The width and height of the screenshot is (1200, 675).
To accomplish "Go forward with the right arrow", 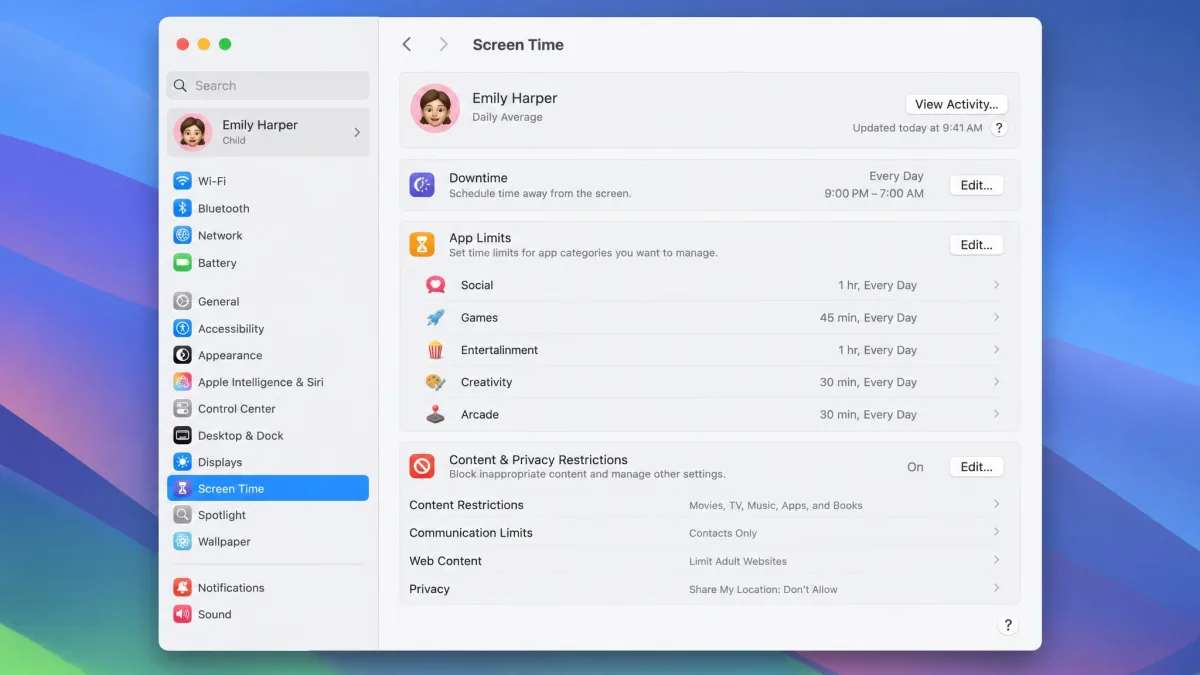I will tap(443, 44).
